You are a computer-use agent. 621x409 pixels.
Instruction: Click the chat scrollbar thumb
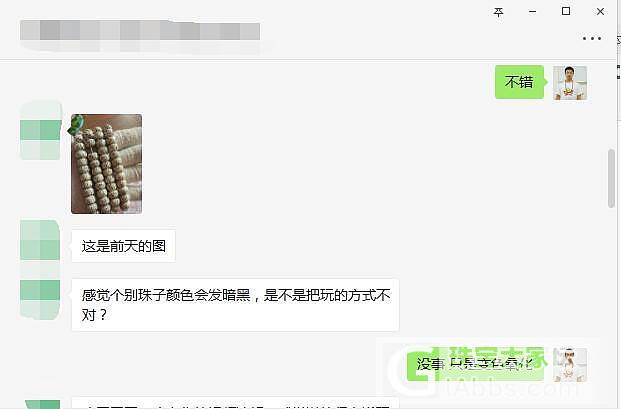pyautogui.click(x=611, y=178)
